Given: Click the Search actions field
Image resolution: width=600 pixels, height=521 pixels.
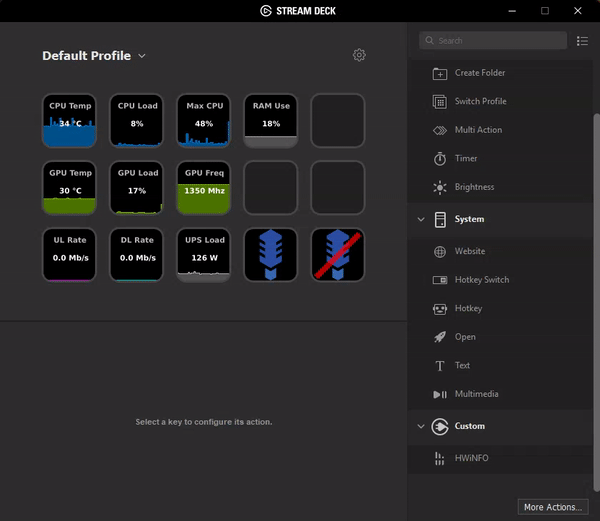Looking at the screenshot, I should pyautogui.click(x=493, y=41).
